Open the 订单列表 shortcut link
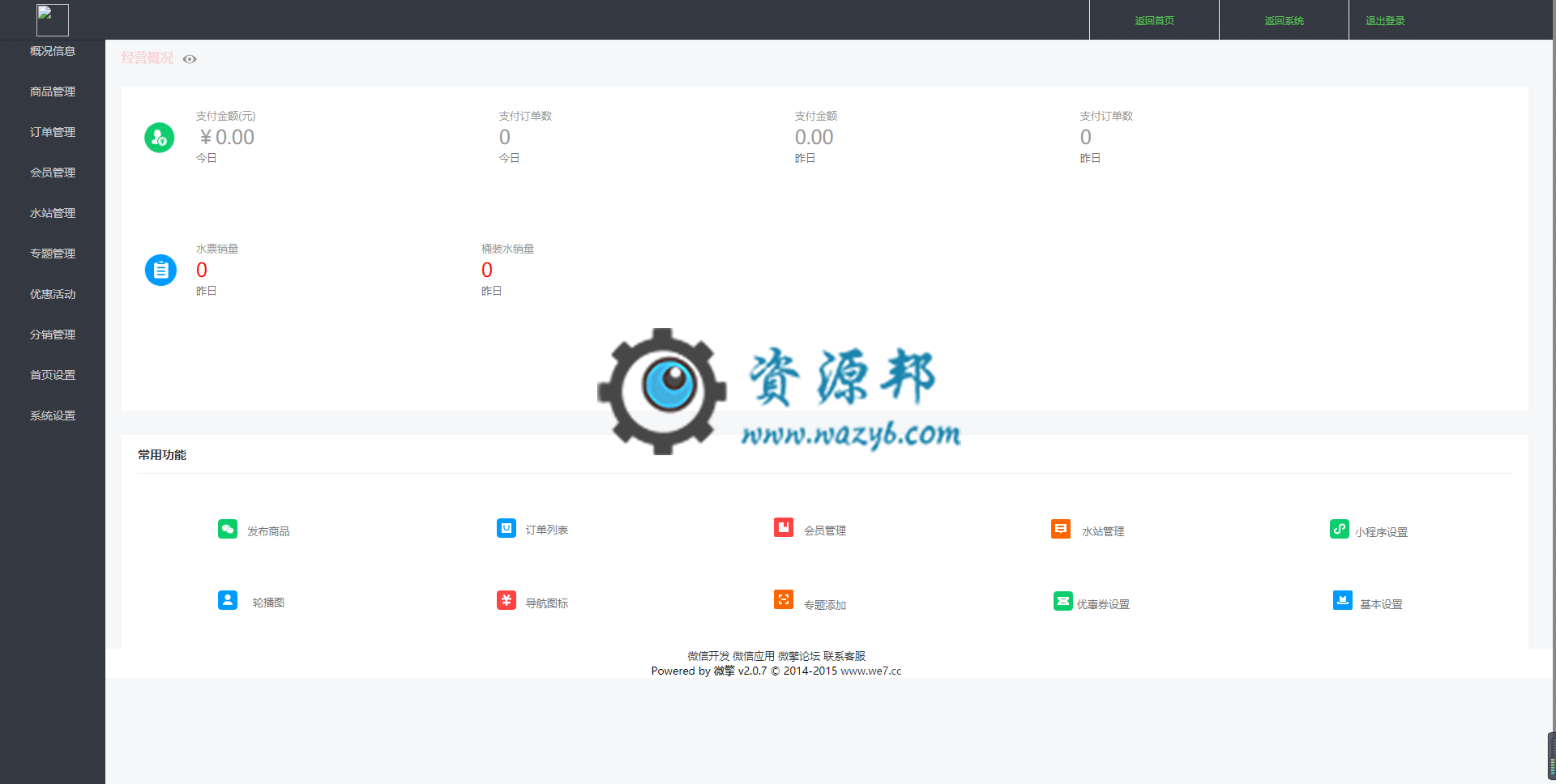 tap(547, 530)
